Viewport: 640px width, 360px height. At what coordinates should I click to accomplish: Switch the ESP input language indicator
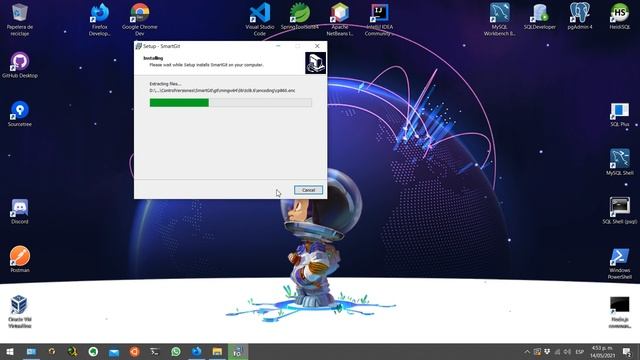coord(580,352)
